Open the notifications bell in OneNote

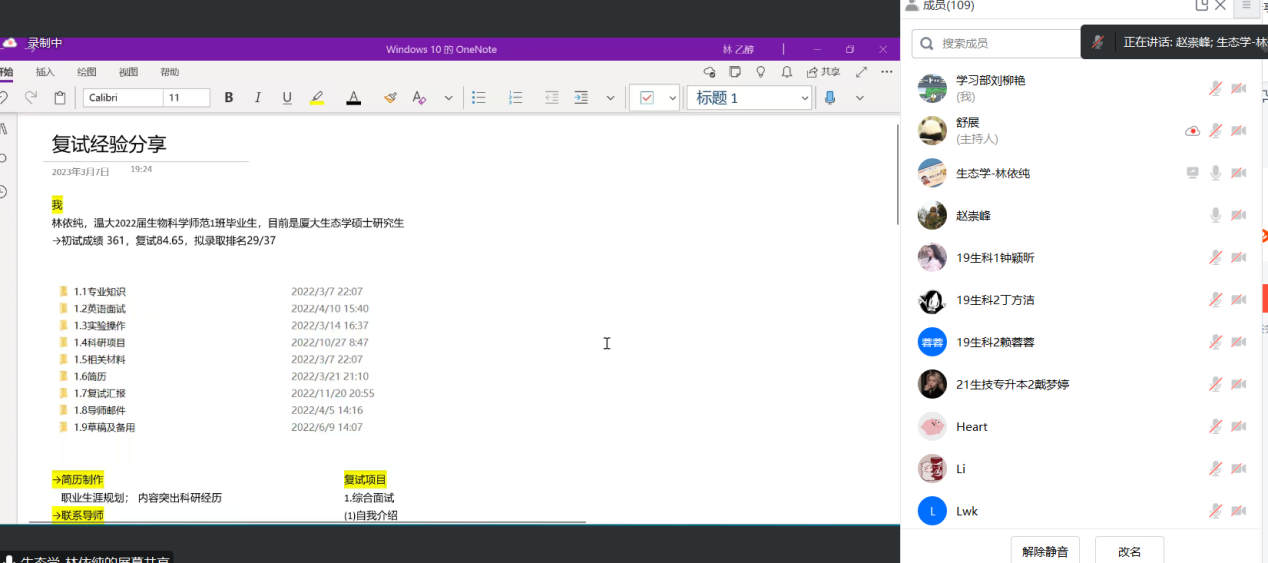[x=786, y=72]
